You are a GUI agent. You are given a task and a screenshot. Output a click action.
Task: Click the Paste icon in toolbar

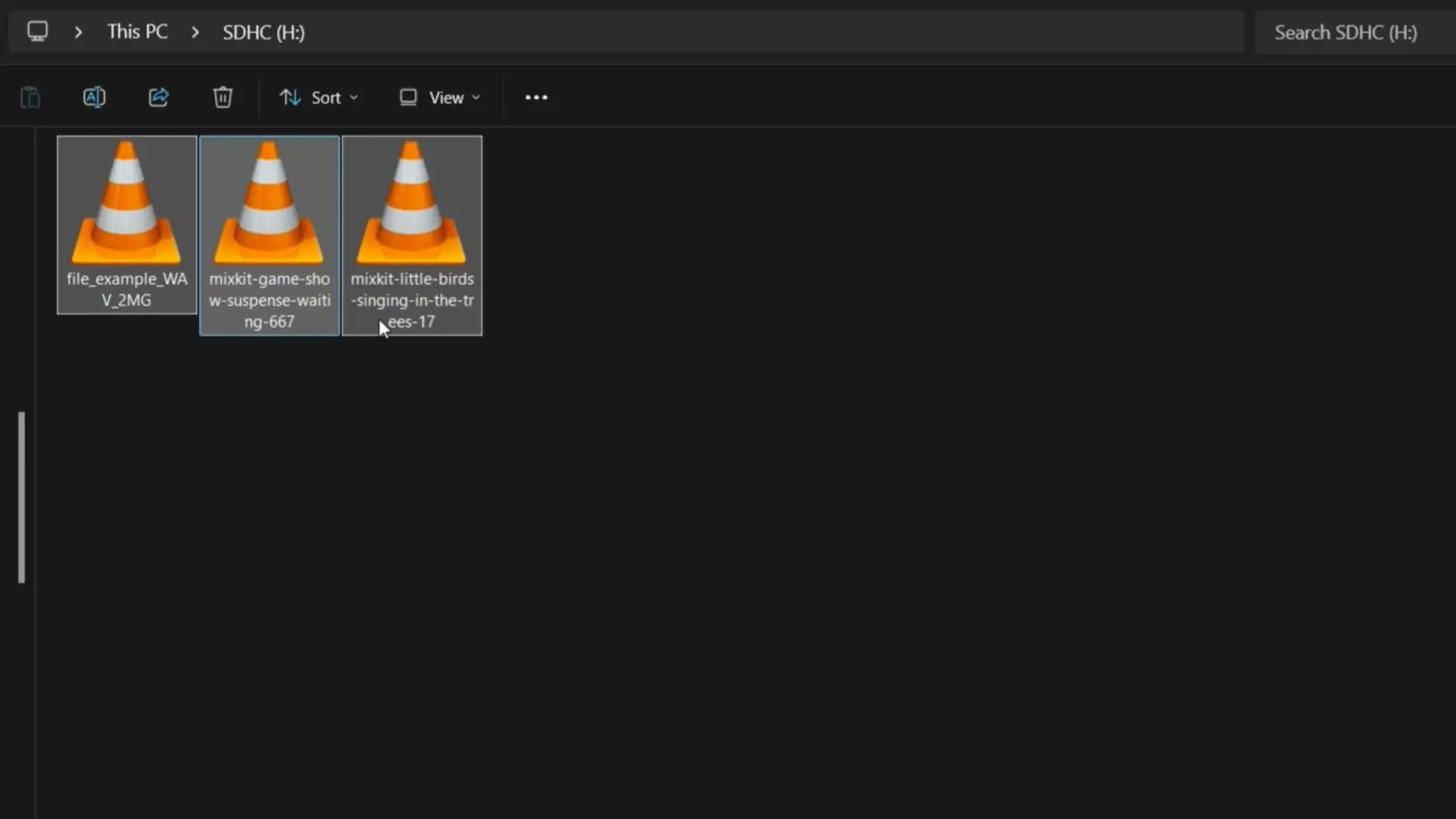click(30, 97)
